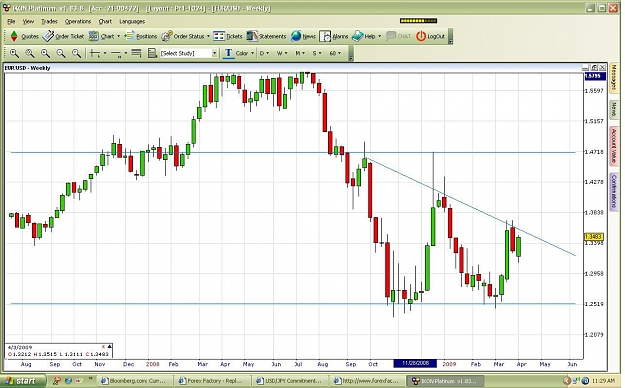Viewport: 625px width, 388px height.
Task: Switch to Bloomberg.com taskbar window
Action: point(136,381)
